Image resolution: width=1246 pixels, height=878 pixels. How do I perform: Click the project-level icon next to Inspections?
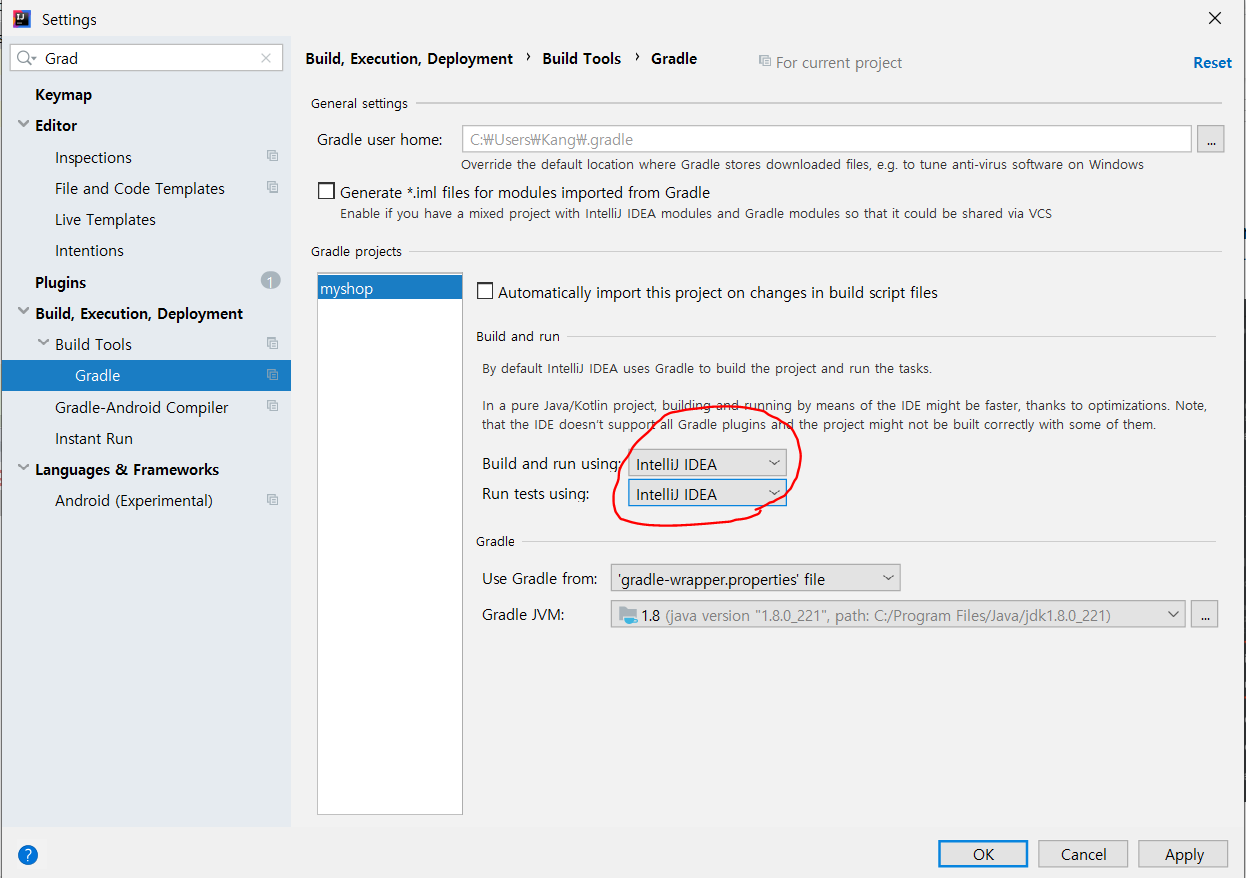click(272, 156)
